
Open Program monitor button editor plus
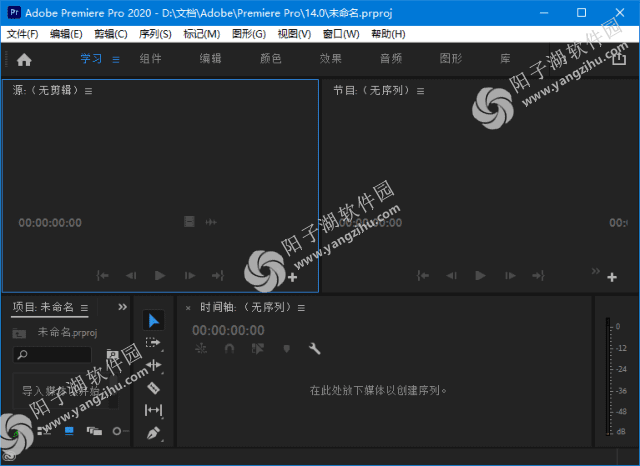[611, 277]
